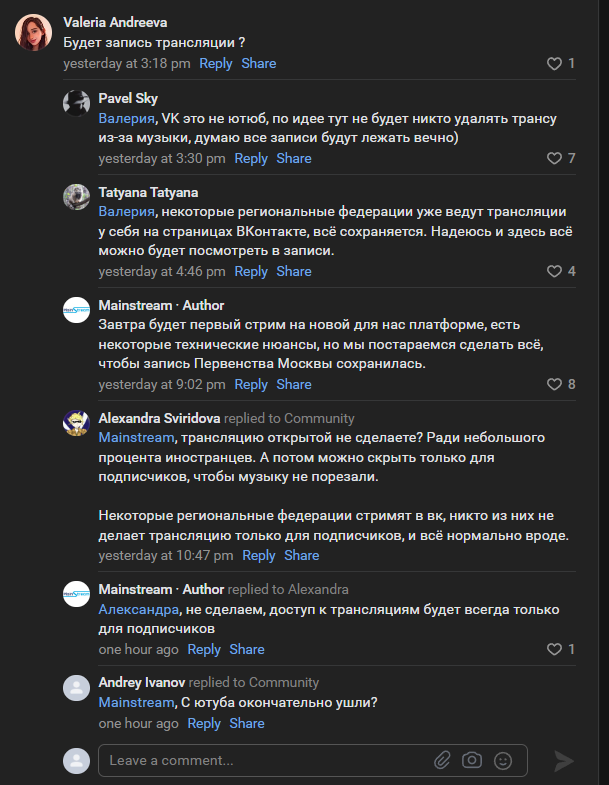The image size is (609, 785).
Task: Send the comment with arrow icon
Action: click(x=564, y=761)
